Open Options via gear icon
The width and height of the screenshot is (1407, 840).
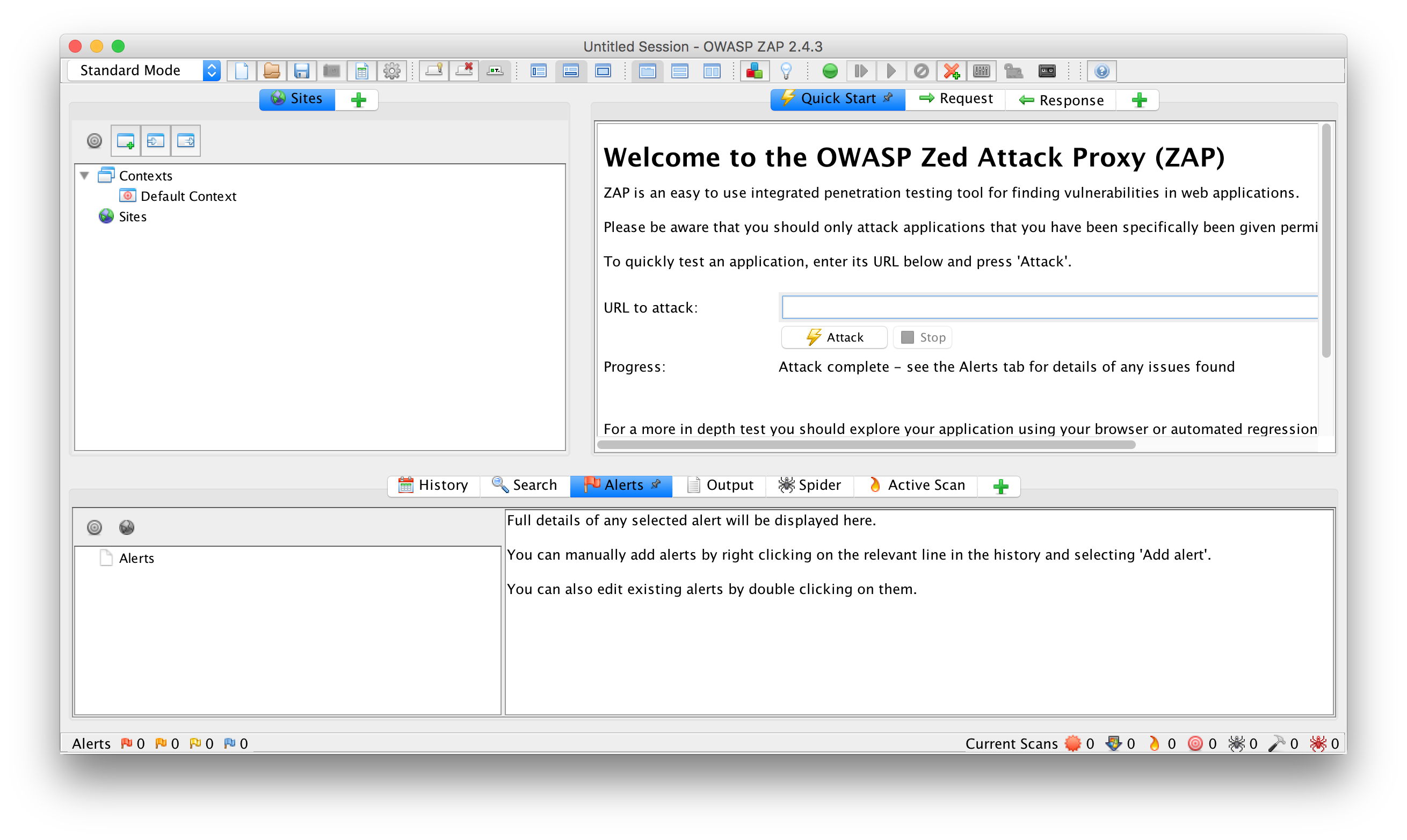click(391, 71)
